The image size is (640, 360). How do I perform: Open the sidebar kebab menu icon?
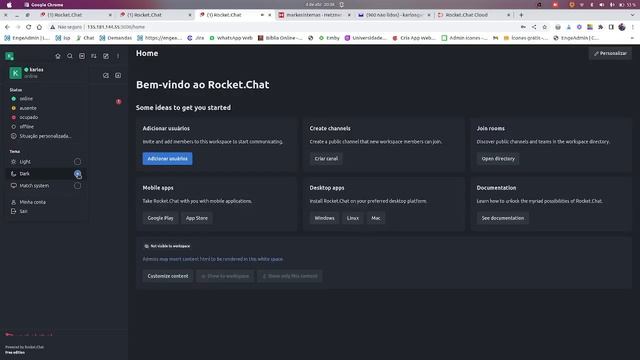[118, 56]
